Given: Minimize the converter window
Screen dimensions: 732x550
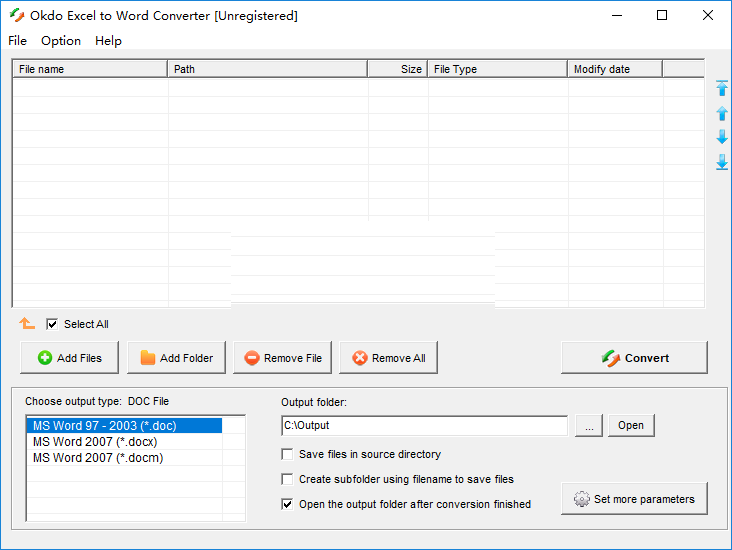Looking at the screenshot, I should pyautogui.click(x=617, y=15).
